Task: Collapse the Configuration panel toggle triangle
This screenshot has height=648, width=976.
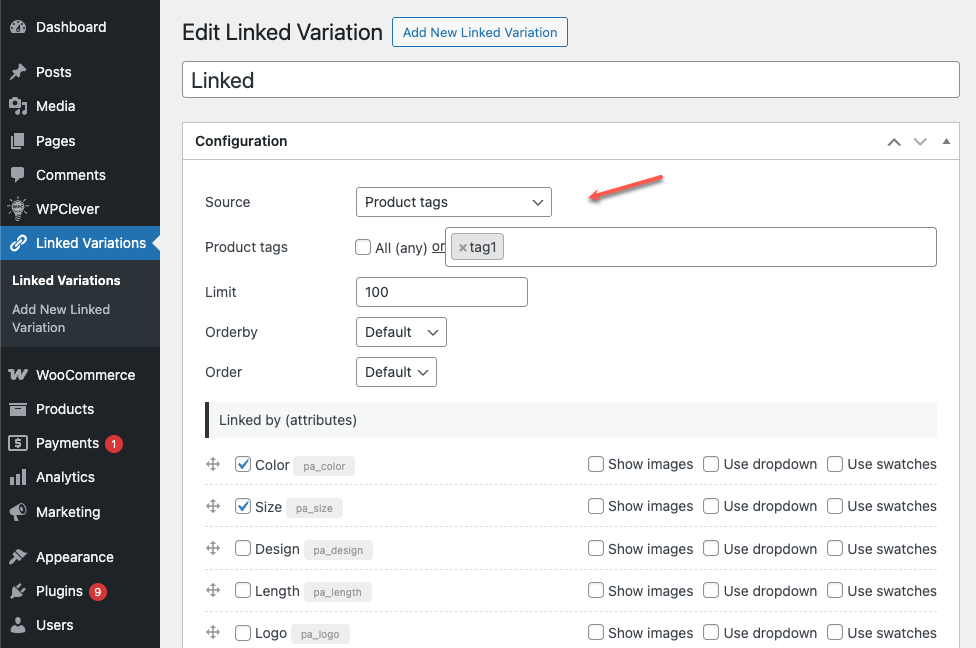Action: 946,141
